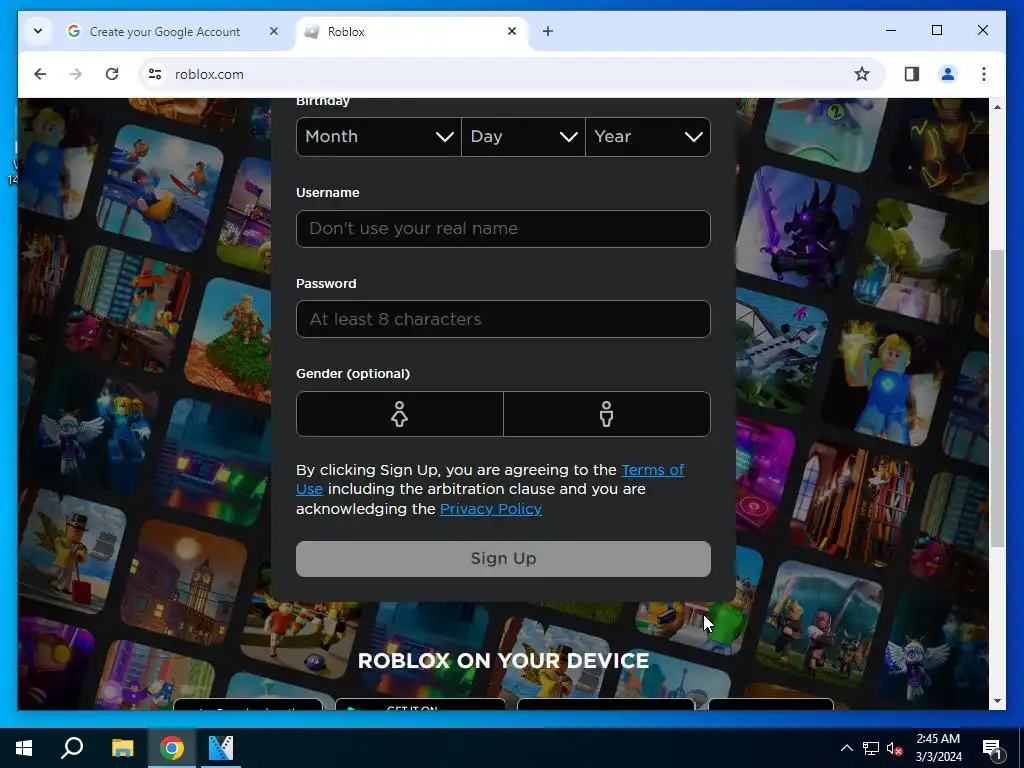The height and width of the screenshot is (768, 1024).
Task: Open Chrome's three-dot menu
Action: pyautogui.click(x=984, y=74)
